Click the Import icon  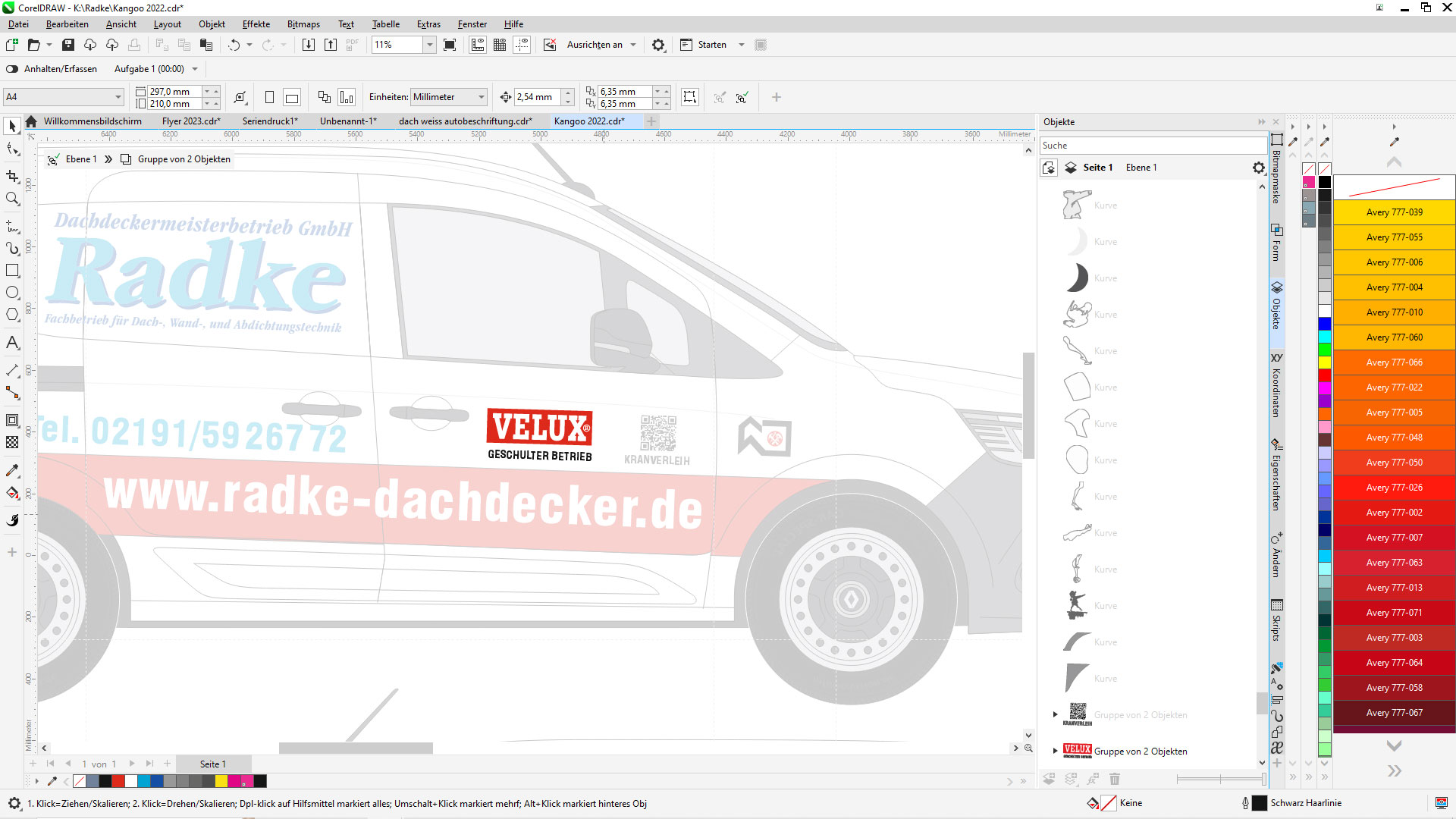point(309,45)
